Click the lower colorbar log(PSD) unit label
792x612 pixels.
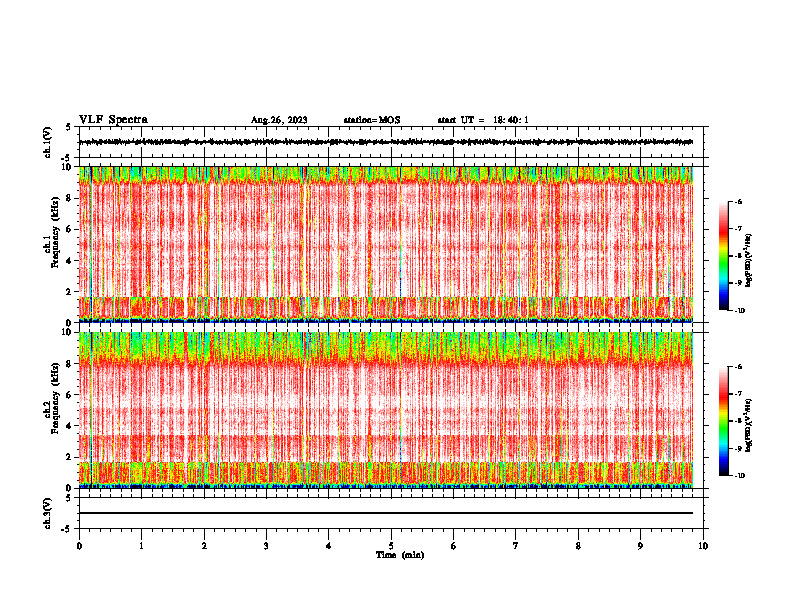point(749,425)
